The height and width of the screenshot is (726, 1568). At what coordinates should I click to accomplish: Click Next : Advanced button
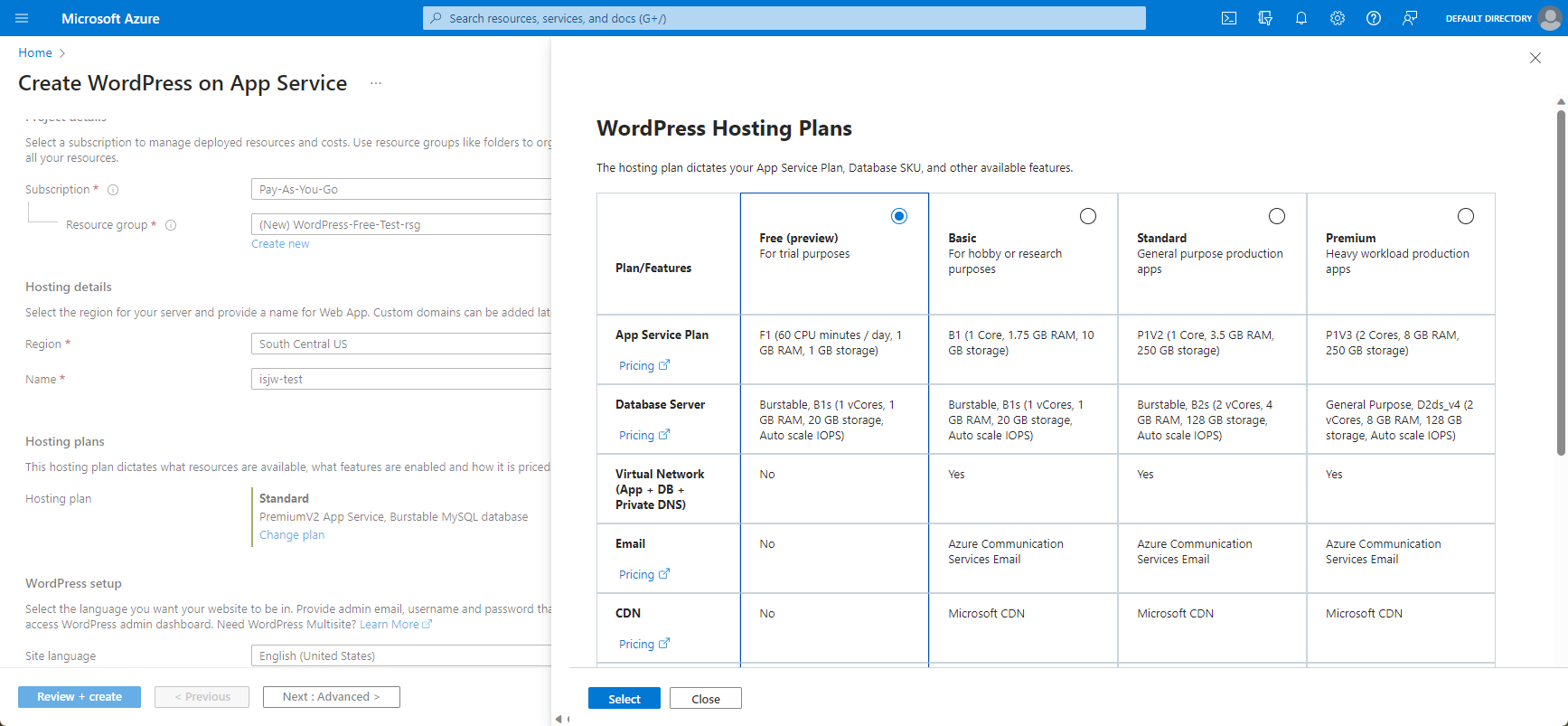332,697
